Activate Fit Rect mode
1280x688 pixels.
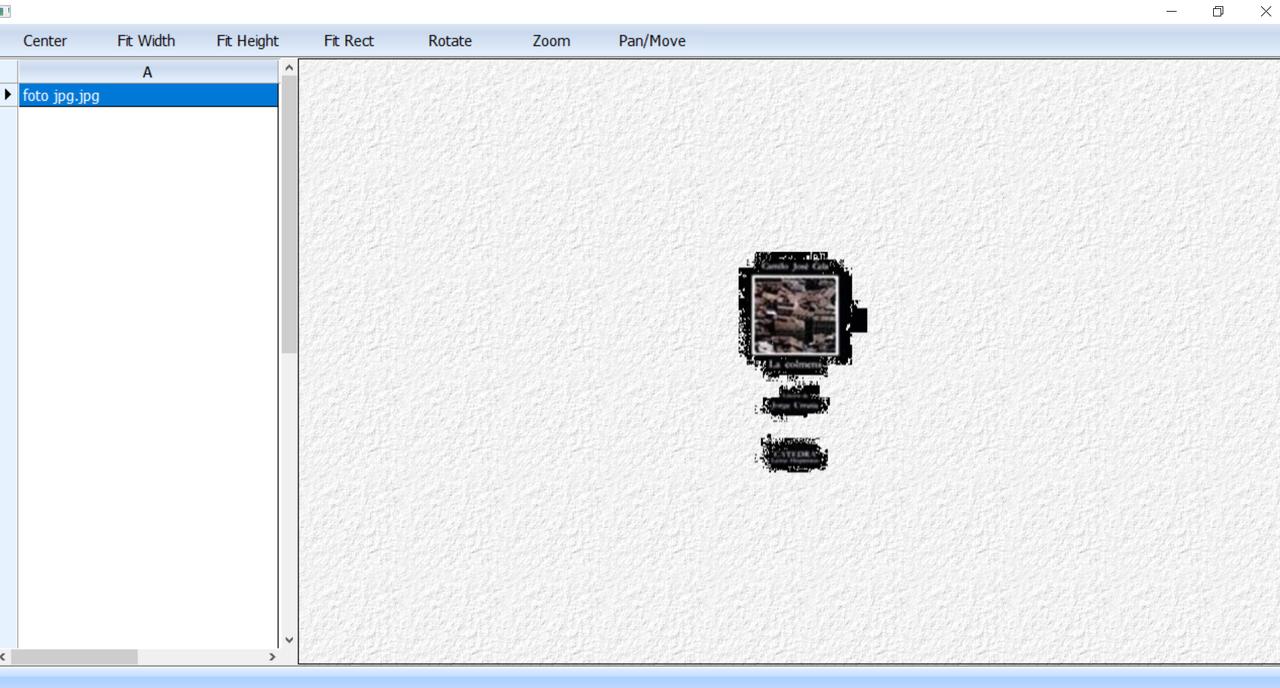[349, 41]
